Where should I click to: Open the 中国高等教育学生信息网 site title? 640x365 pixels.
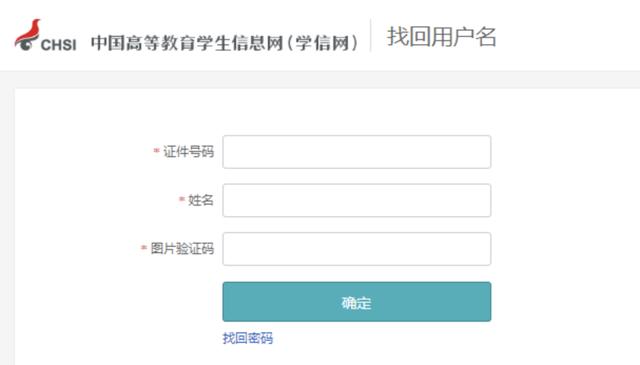pos(187,43)
